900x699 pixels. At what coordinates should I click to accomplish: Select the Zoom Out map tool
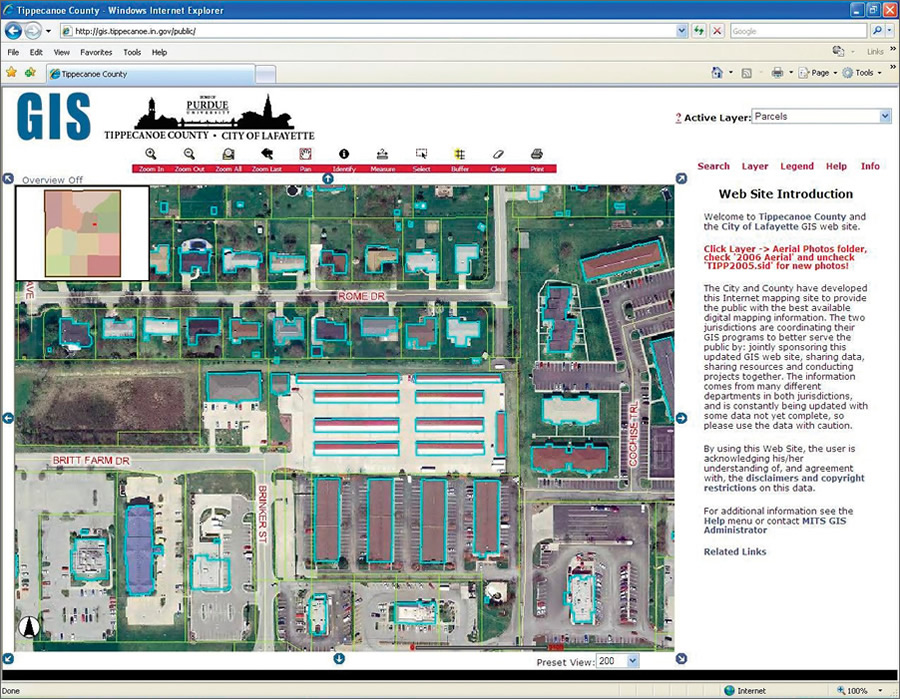[x=189, y=154]
